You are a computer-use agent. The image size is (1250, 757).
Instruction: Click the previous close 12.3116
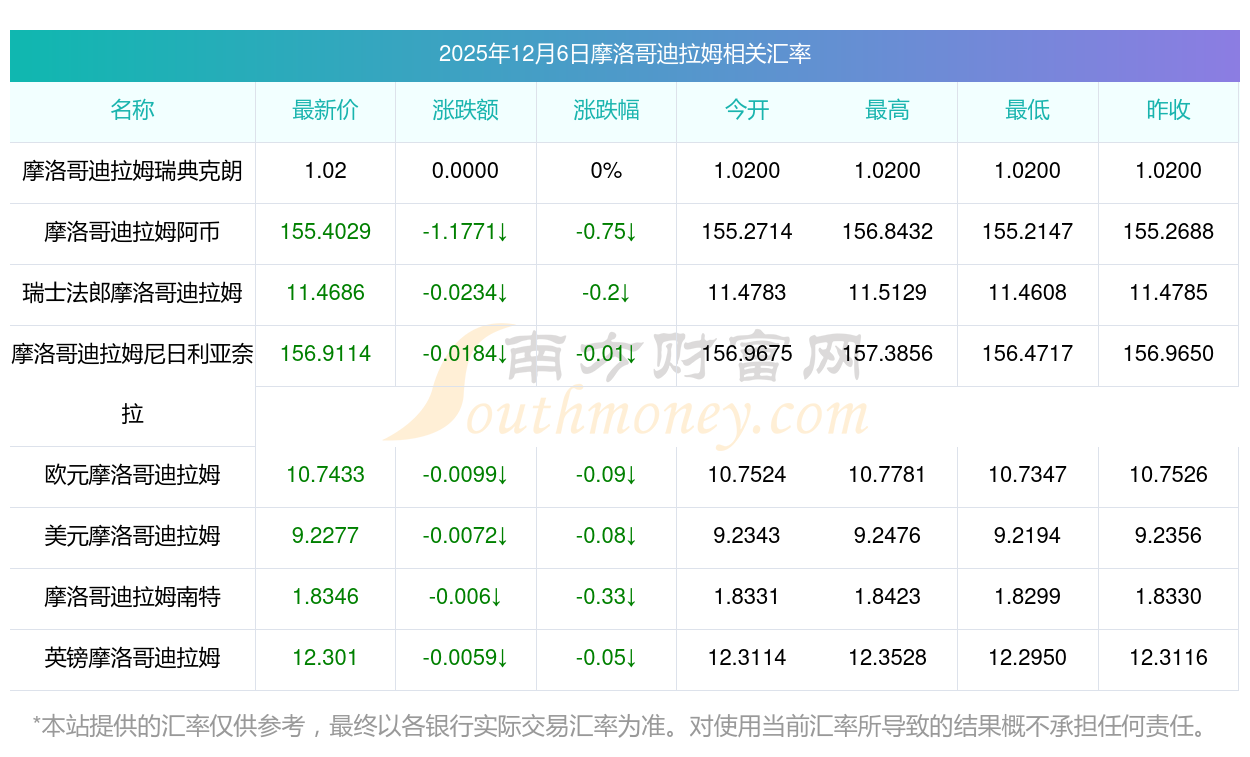point(1169,658)
